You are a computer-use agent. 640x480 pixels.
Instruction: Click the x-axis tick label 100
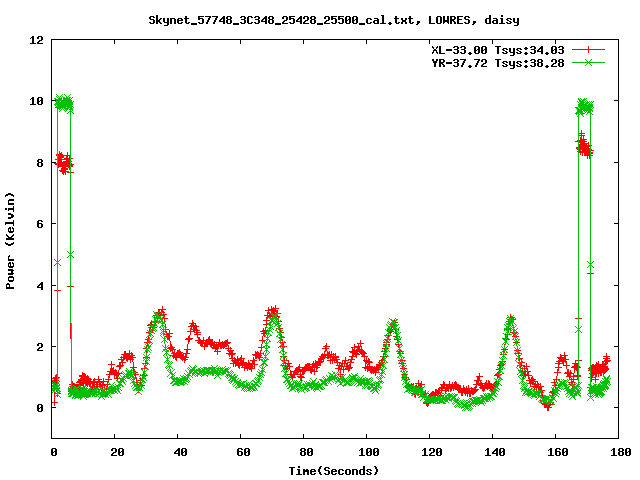(x=369, y=452)
